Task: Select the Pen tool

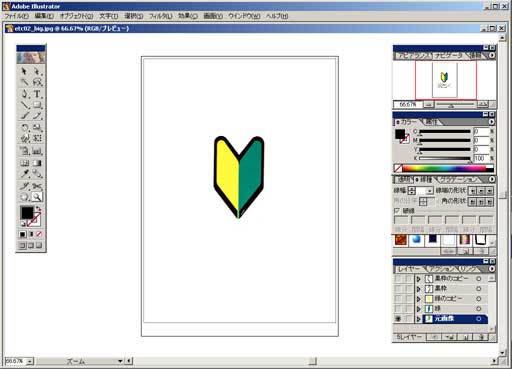Action: tap(25, 94)
